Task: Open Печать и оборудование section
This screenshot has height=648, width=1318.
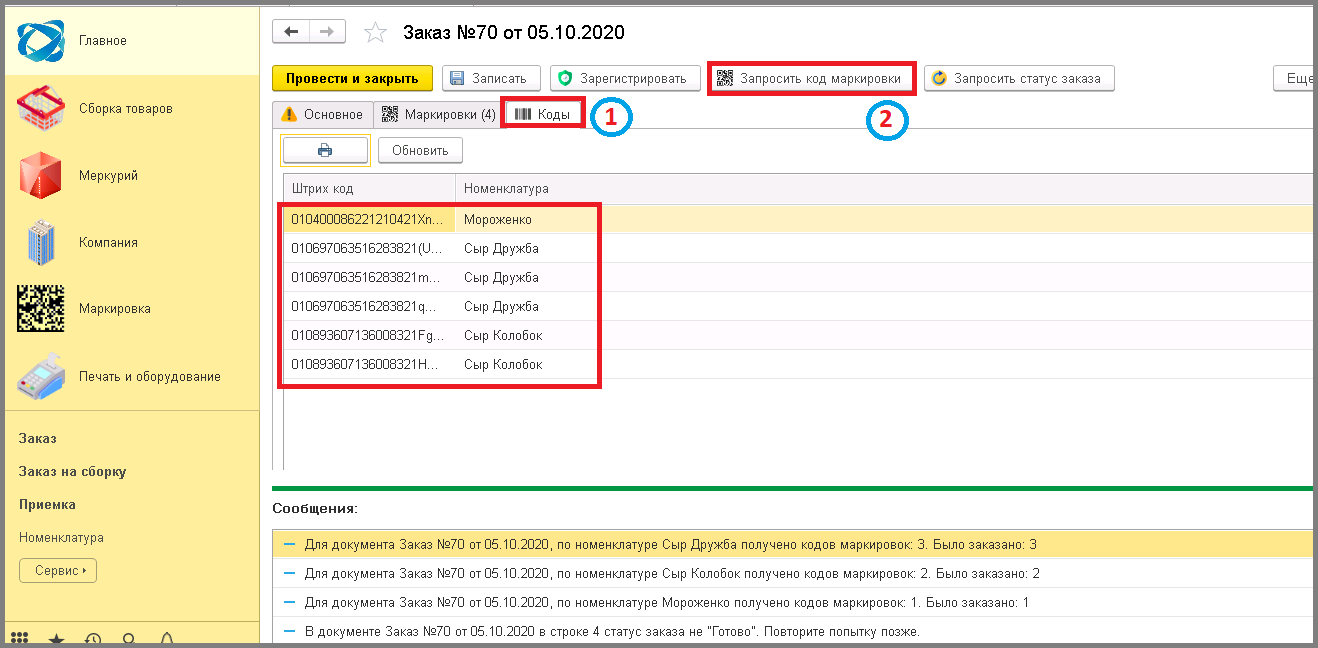Action: [132, 376]
